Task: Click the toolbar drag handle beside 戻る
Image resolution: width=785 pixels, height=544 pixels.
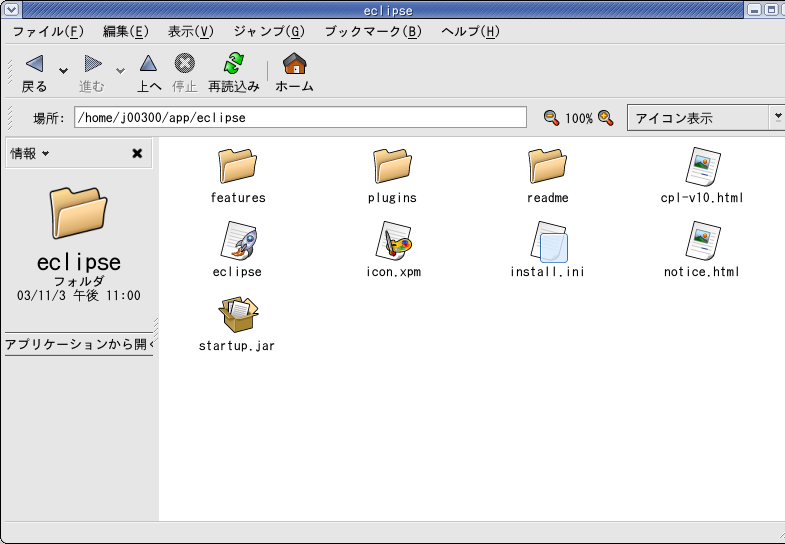Action: [x=9, y=73]
